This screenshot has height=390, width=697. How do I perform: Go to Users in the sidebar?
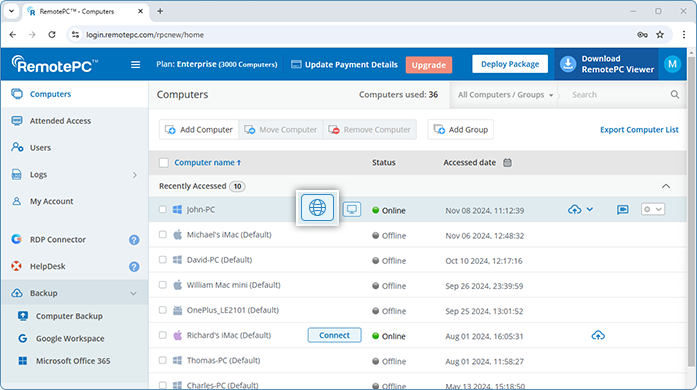coord(40,148)
